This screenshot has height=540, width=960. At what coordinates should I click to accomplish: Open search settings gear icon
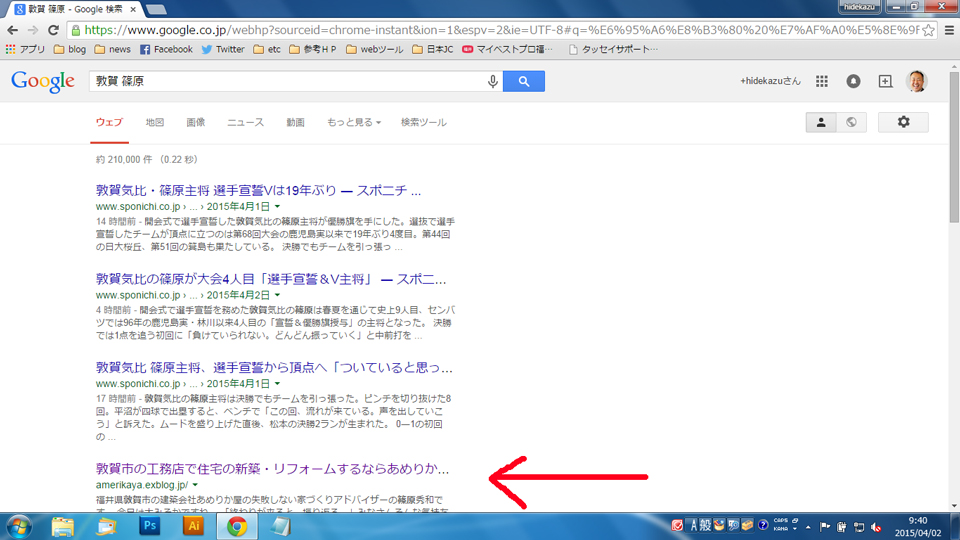pyautogui.click(x=903, y=122)
